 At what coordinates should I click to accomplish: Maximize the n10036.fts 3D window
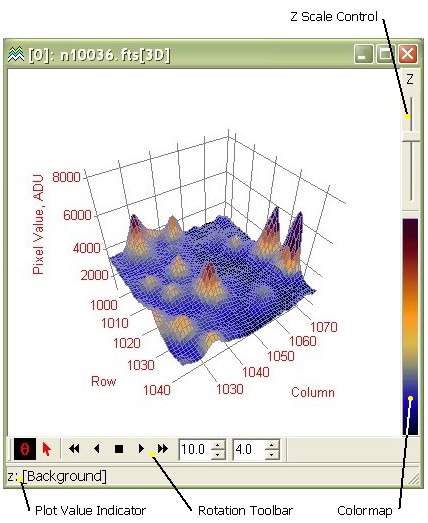coord(385,54)
